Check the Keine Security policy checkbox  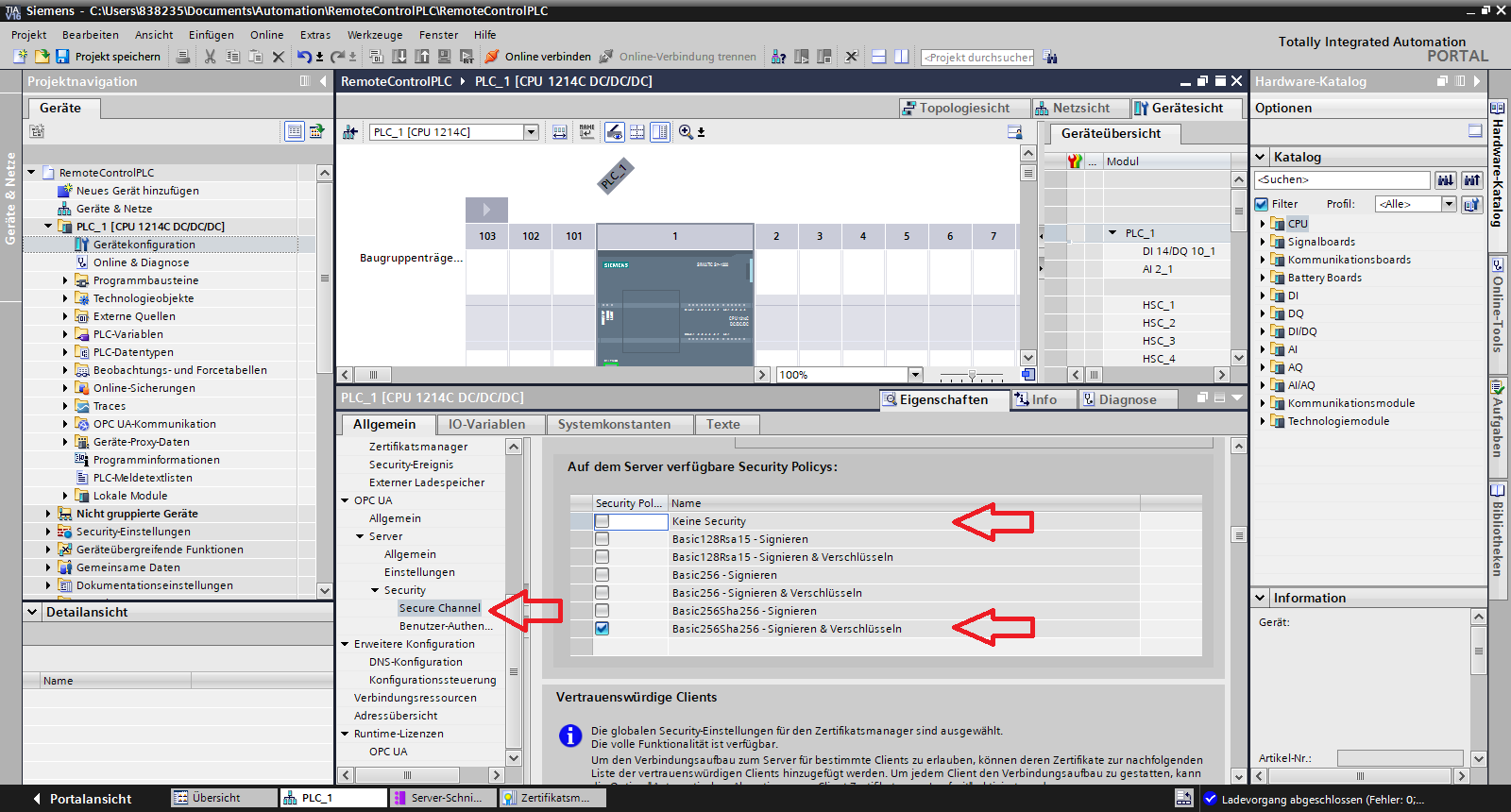pos(602,521)
